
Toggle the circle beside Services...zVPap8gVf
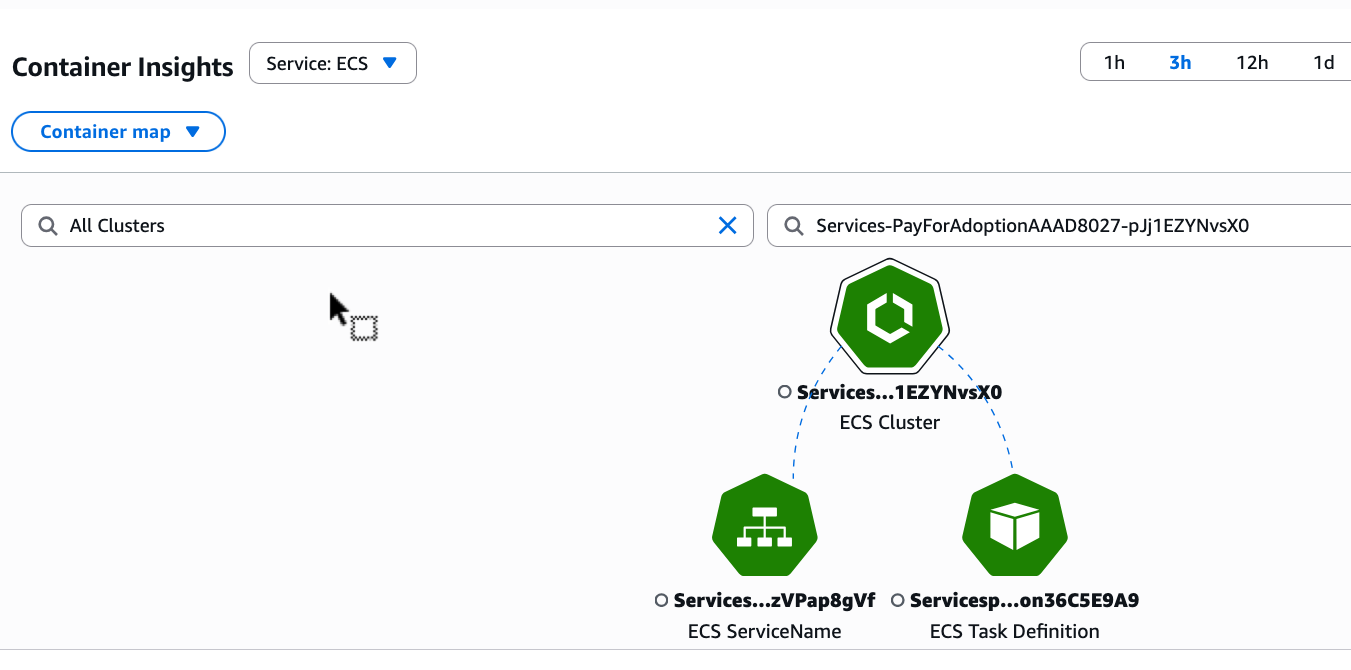tap(661, 600)
